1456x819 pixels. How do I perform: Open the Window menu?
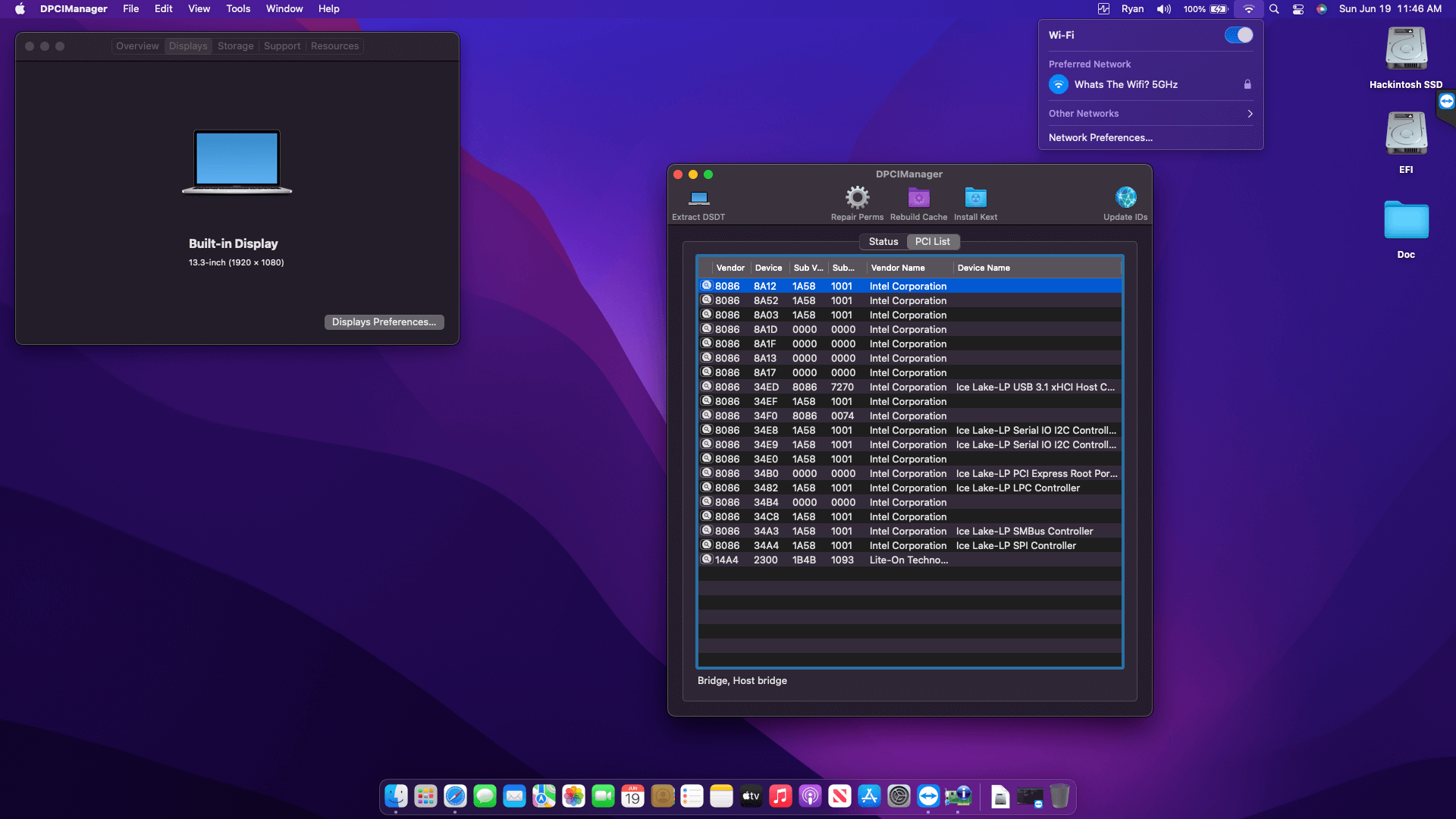pos(284,9)
